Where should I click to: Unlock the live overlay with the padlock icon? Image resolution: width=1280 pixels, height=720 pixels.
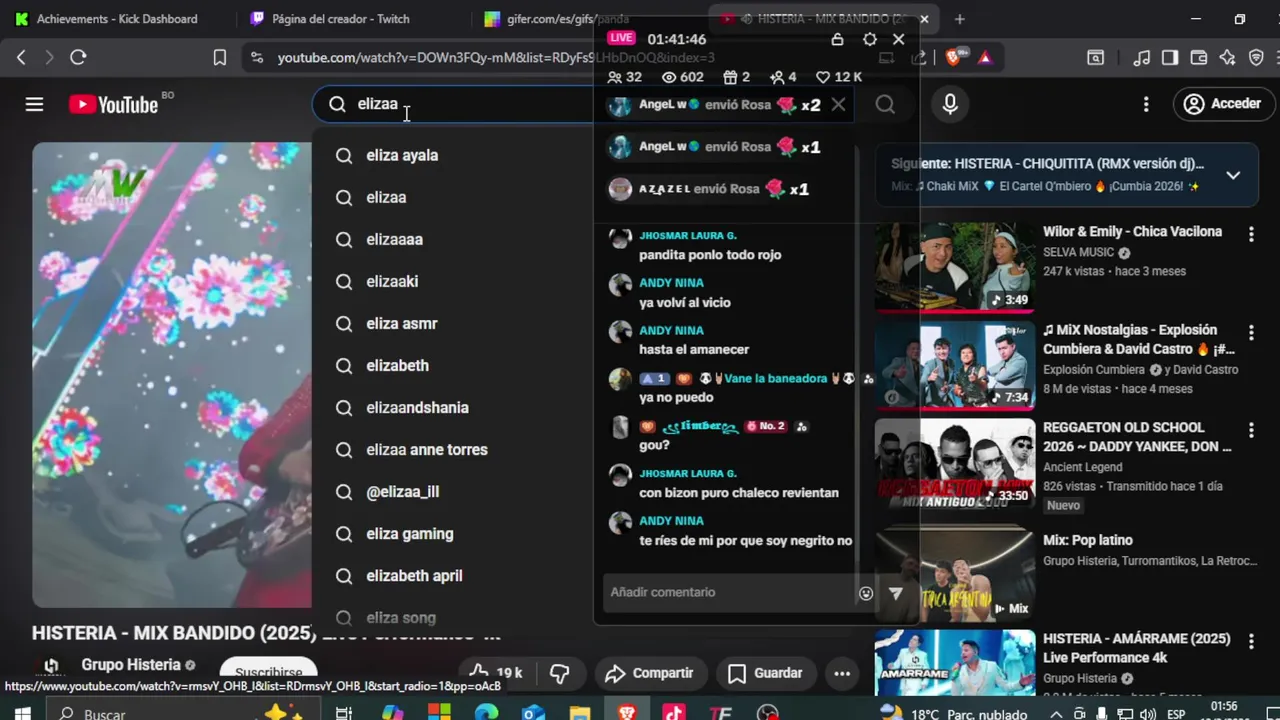pyautogui.click(x=838, y=39)
